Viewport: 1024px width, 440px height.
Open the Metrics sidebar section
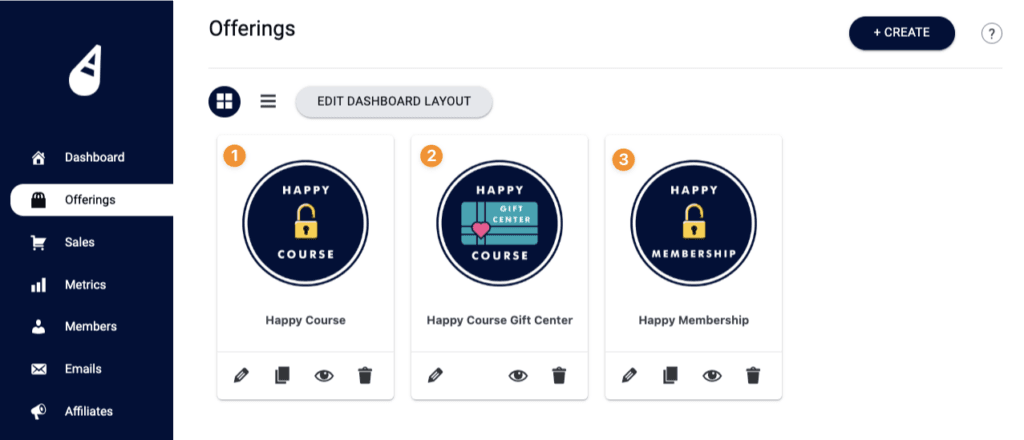85,285
